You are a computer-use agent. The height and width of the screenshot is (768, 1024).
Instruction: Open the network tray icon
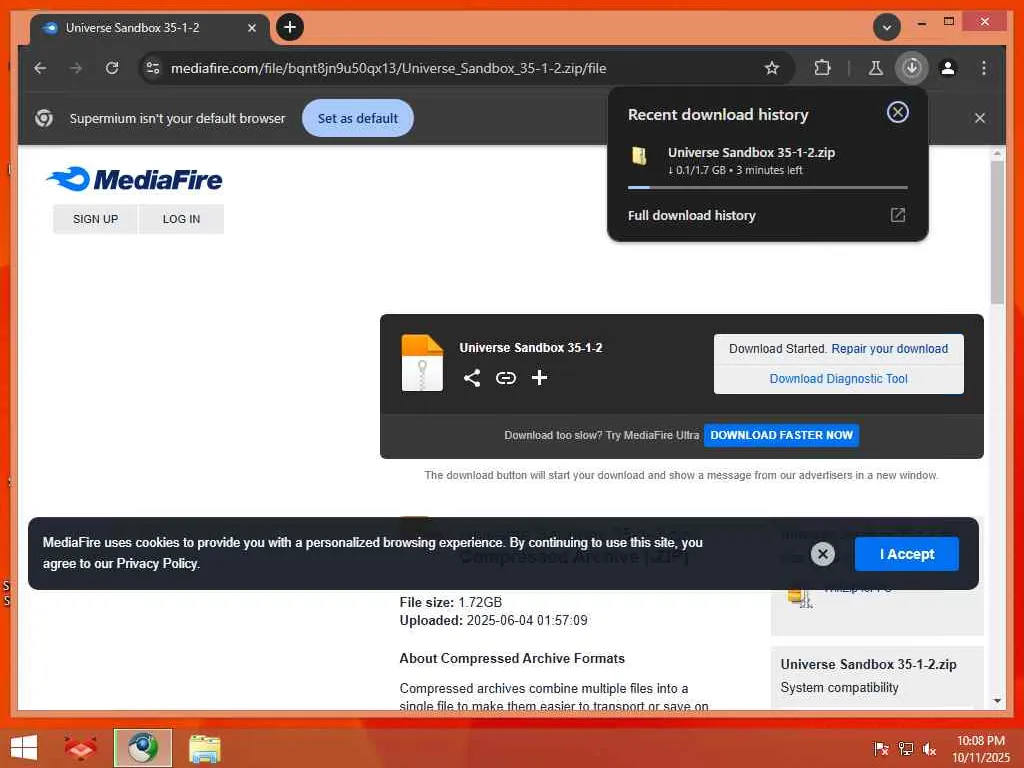point(905,748)
